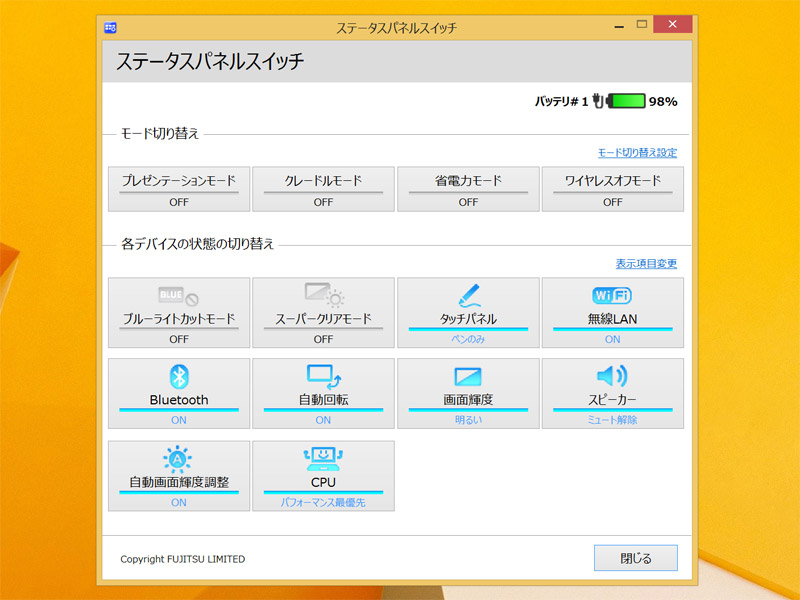Click the auto-rotate screen icon
Image resolution: width=800 pixels, height=600 pixels.
click(323, 376)
